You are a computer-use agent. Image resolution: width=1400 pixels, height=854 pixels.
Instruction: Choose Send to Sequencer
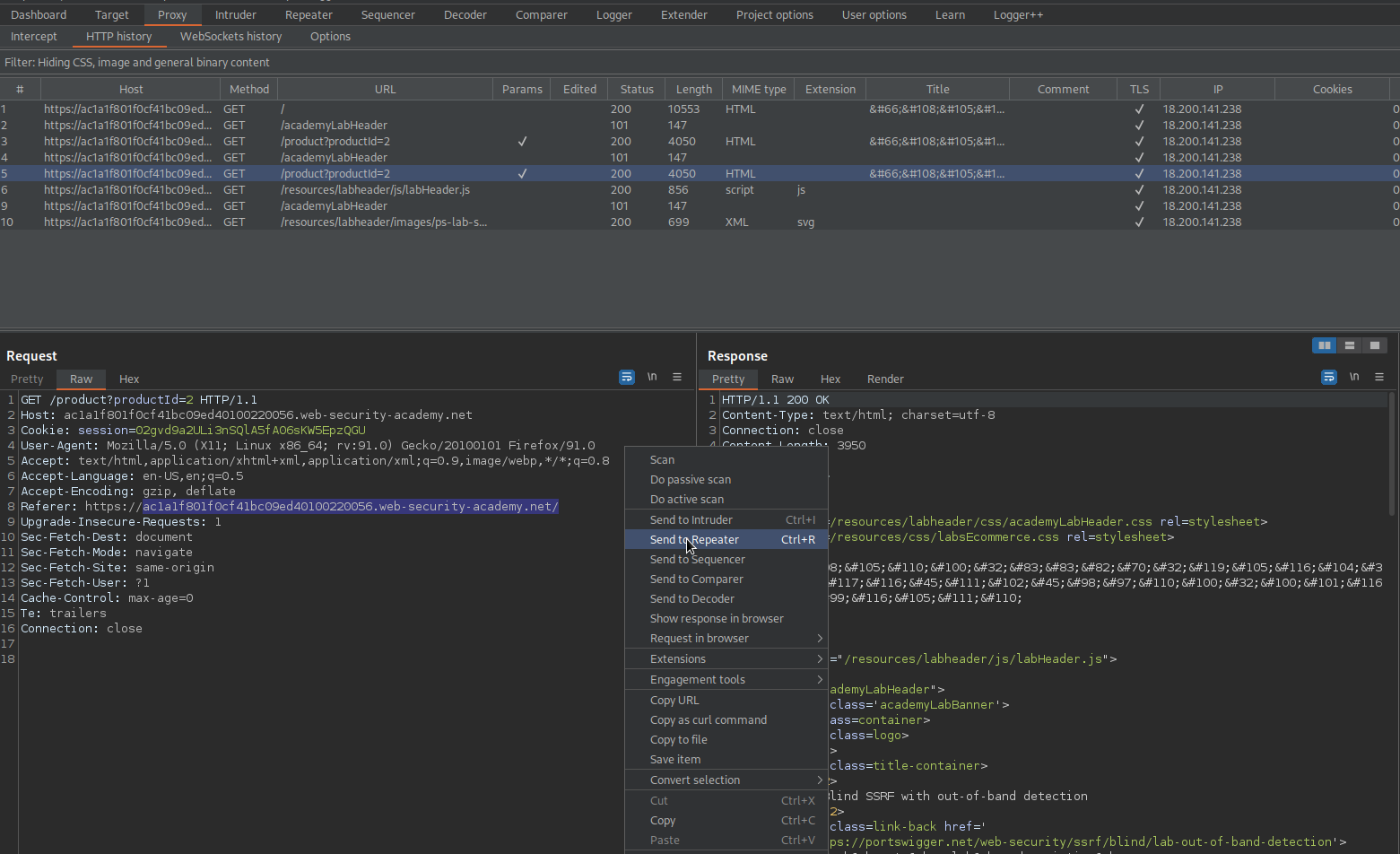tap(726, 560)
